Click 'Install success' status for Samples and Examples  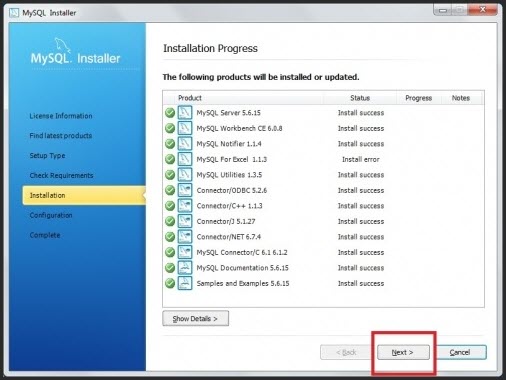(361, 283)
